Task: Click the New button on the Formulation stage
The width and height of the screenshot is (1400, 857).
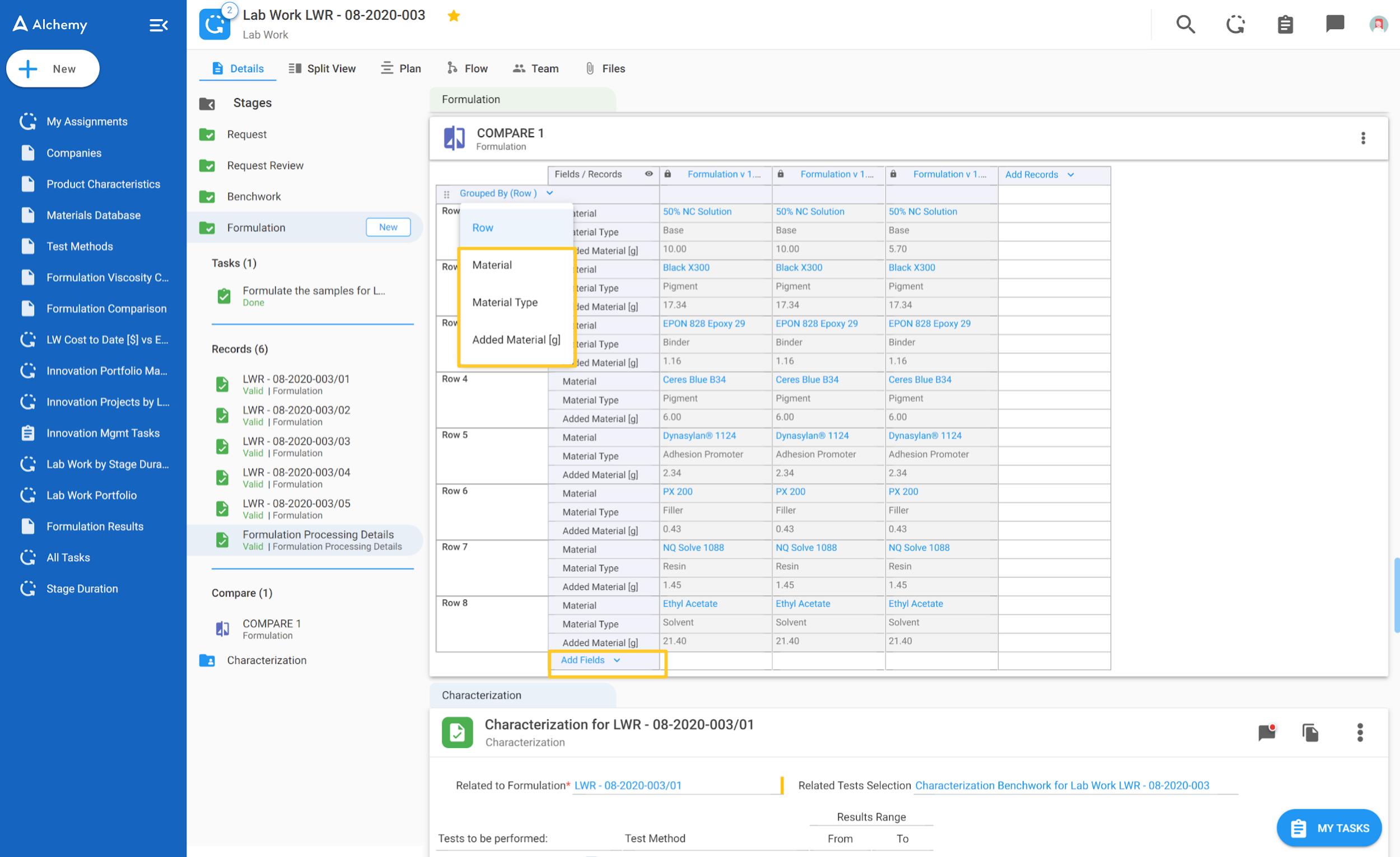Action: (x=388, y=227)
